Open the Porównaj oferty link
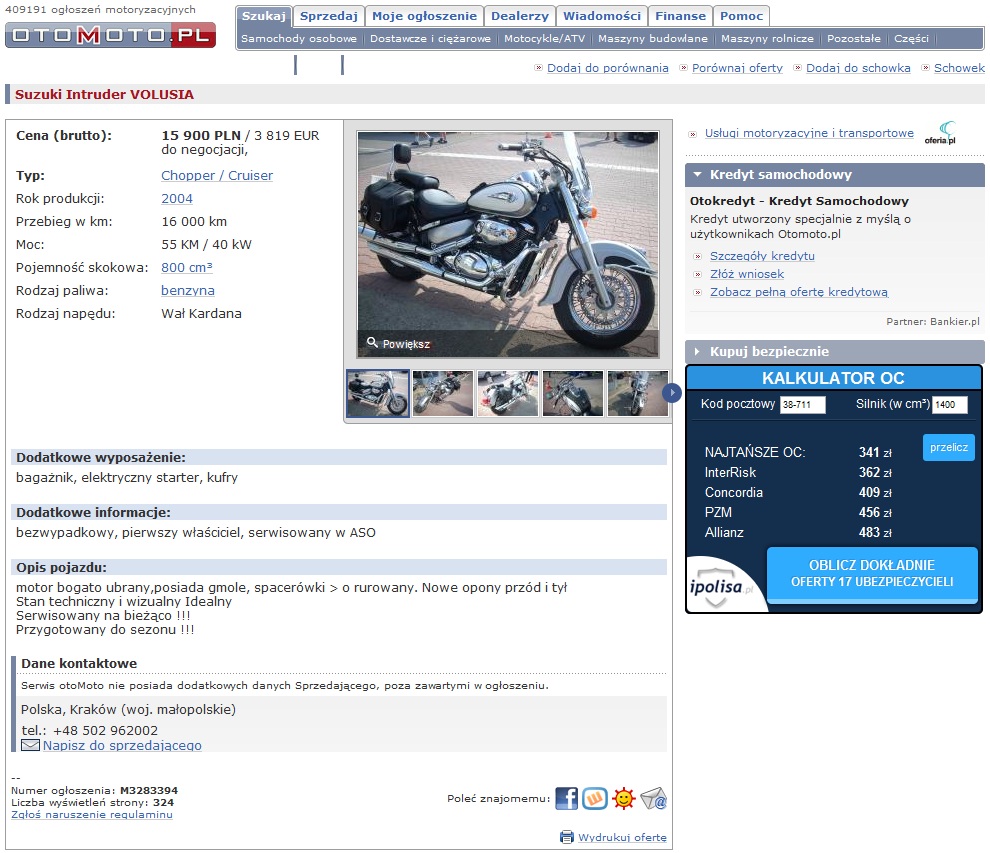The image size is (990, 853). pyautogui.click(x=737, y=68)
